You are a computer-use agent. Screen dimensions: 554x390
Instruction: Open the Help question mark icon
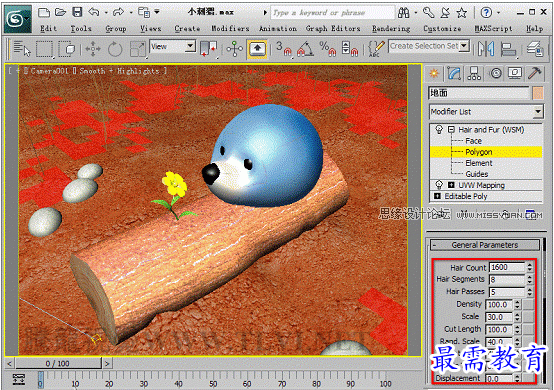pos(486,13)
